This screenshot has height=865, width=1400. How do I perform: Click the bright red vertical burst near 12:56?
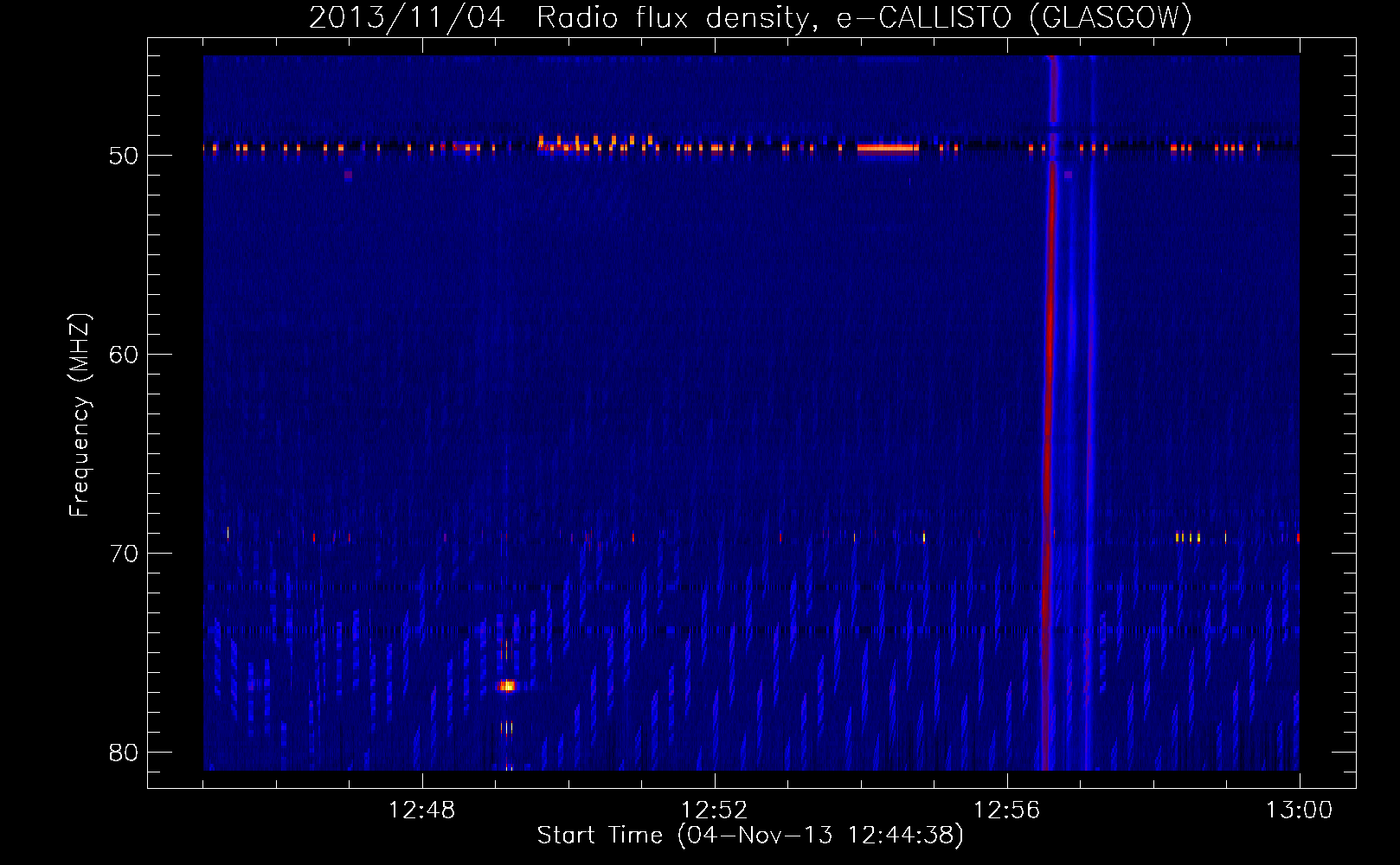[x=1050, y=413]
